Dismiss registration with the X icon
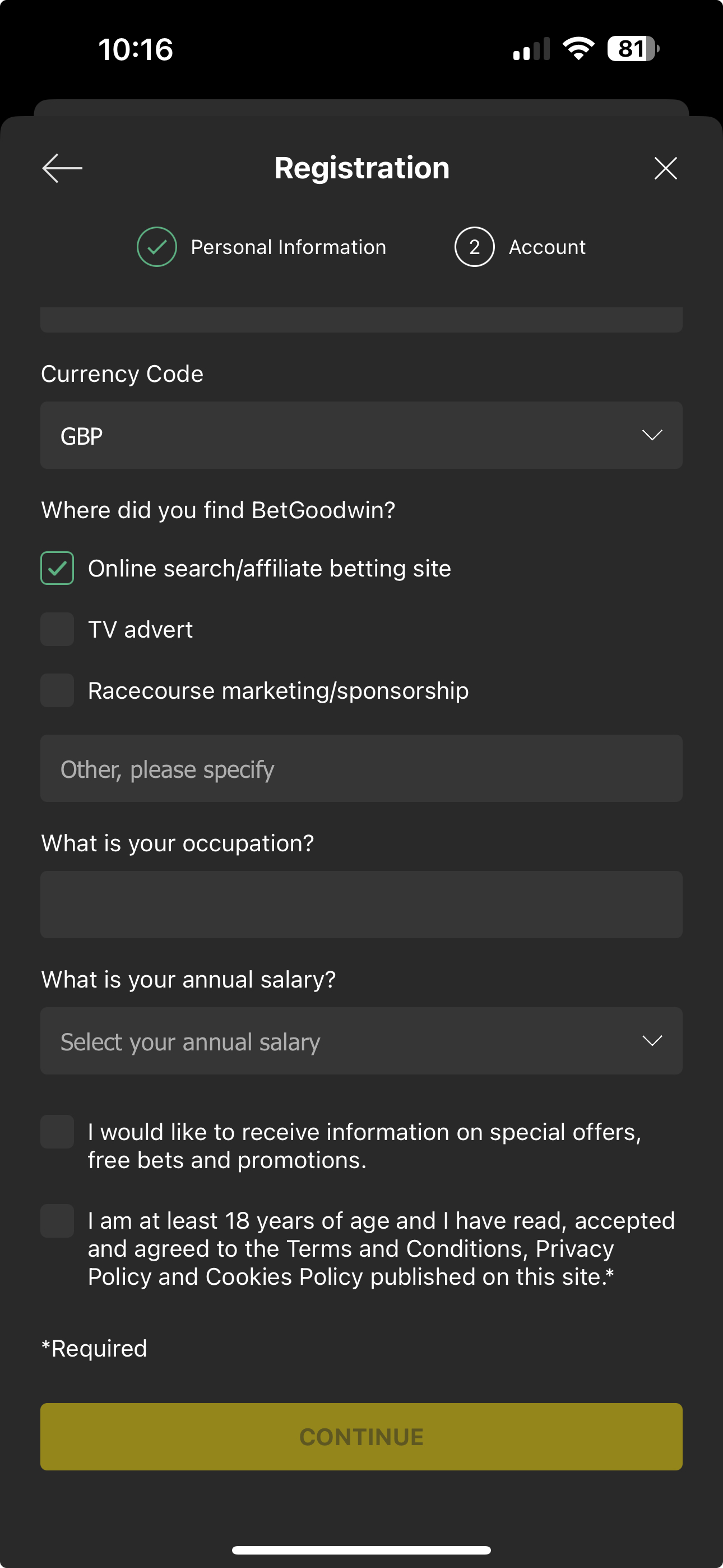 tap(665, 168)
